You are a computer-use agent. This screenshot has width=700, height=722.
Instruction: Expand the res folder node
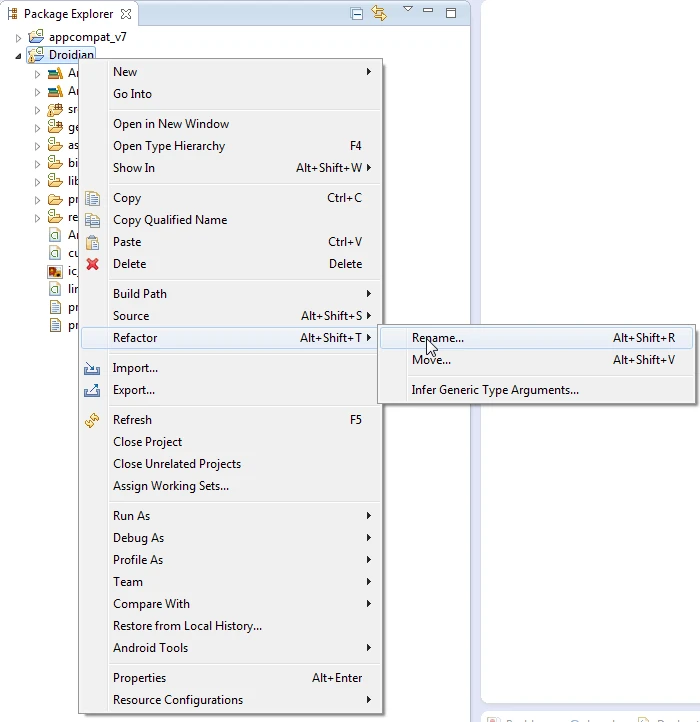click(37, 218)
